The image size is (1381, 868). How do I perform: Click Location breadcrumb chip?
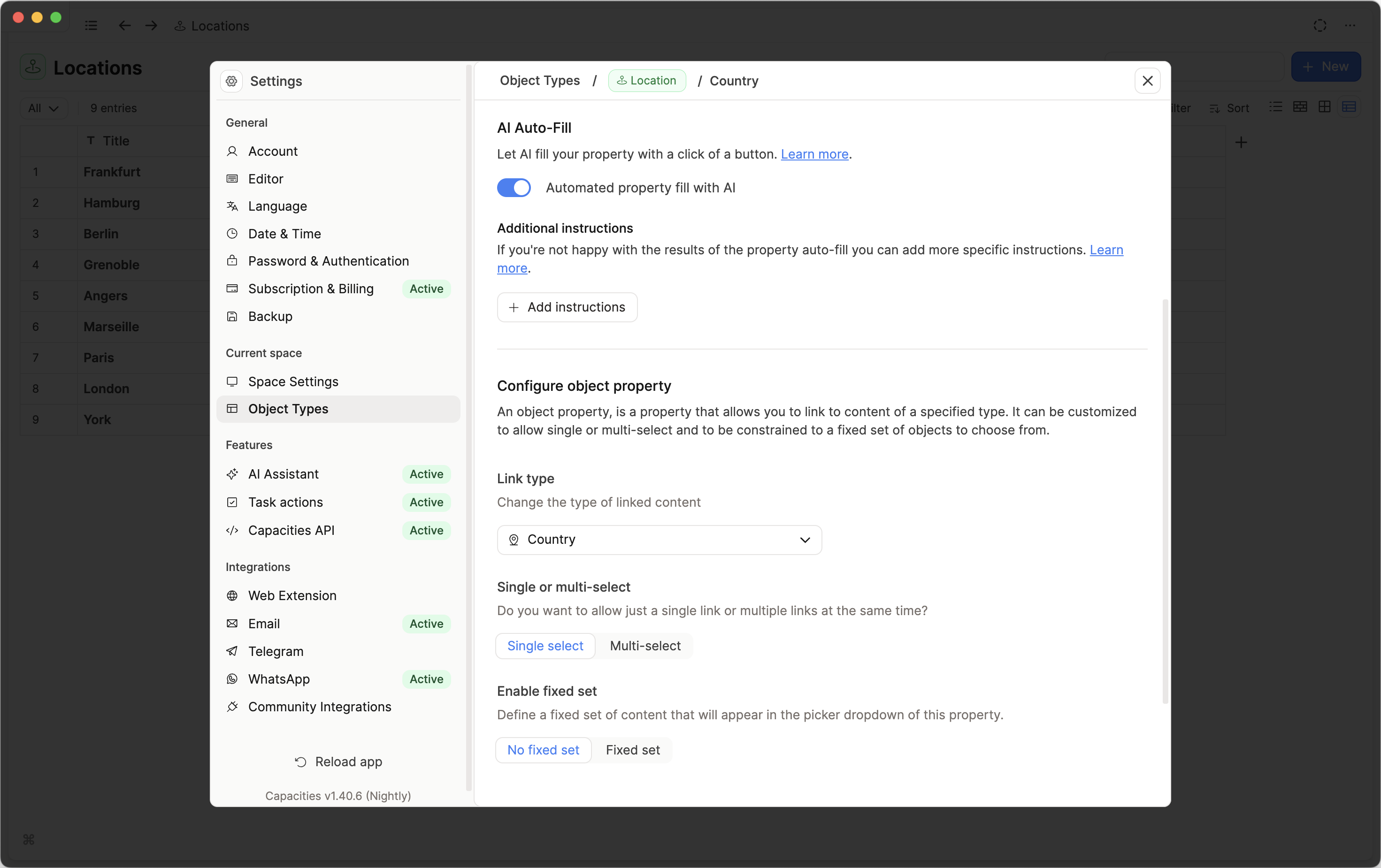(x=647, y=81)
